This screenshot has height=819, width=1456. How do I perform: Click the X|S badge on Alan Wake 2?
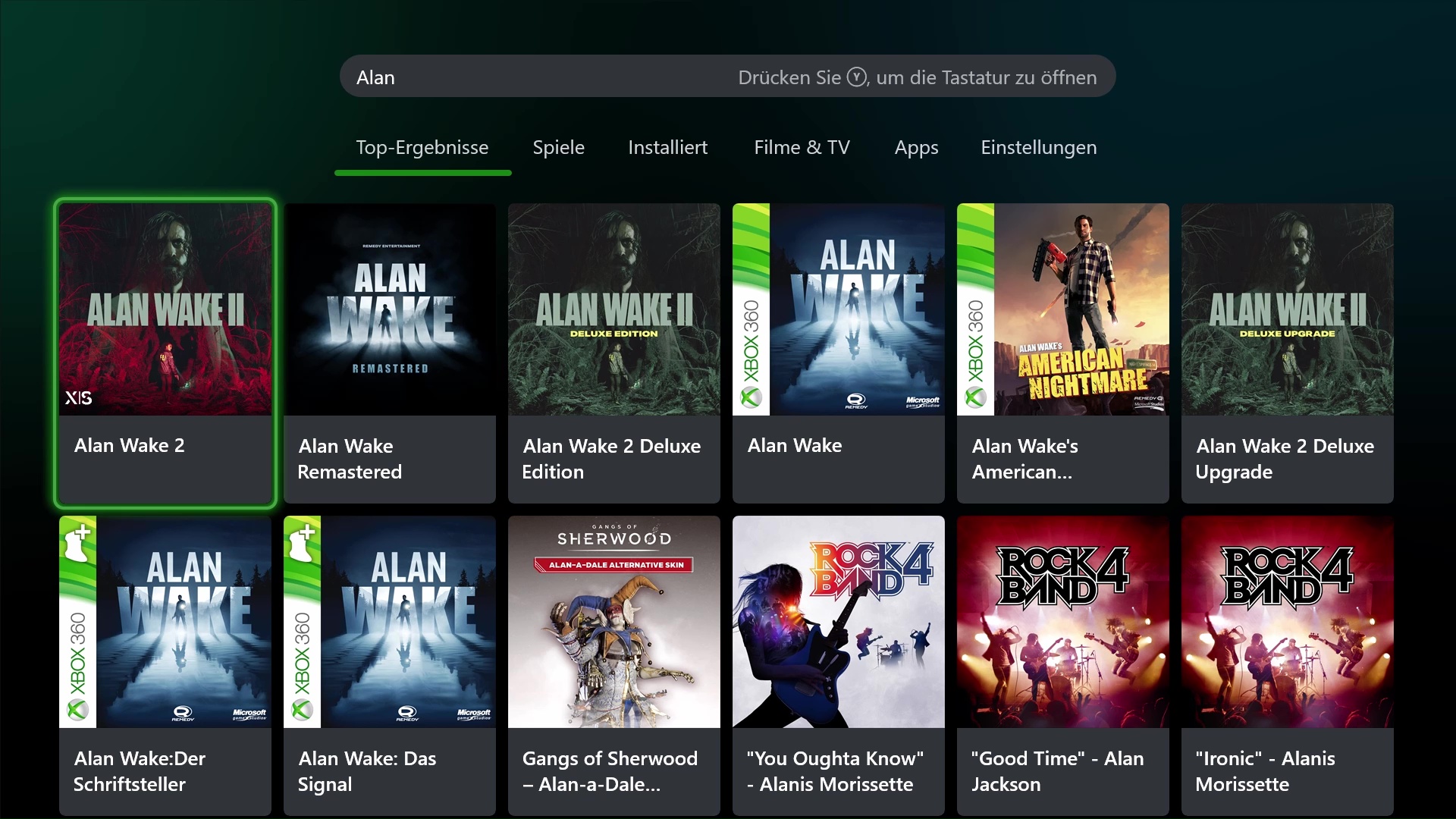pos(79,398)
